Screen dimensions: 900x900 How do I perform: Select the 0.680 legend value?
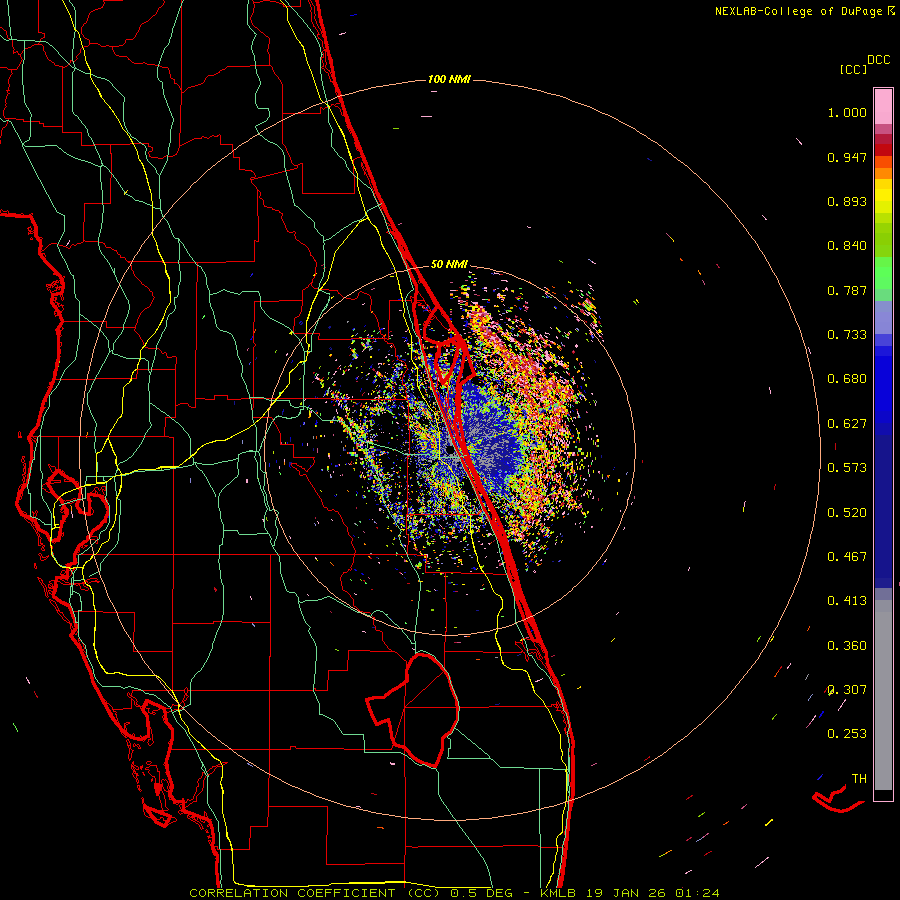pyautogui.click(x=847, y=379)
